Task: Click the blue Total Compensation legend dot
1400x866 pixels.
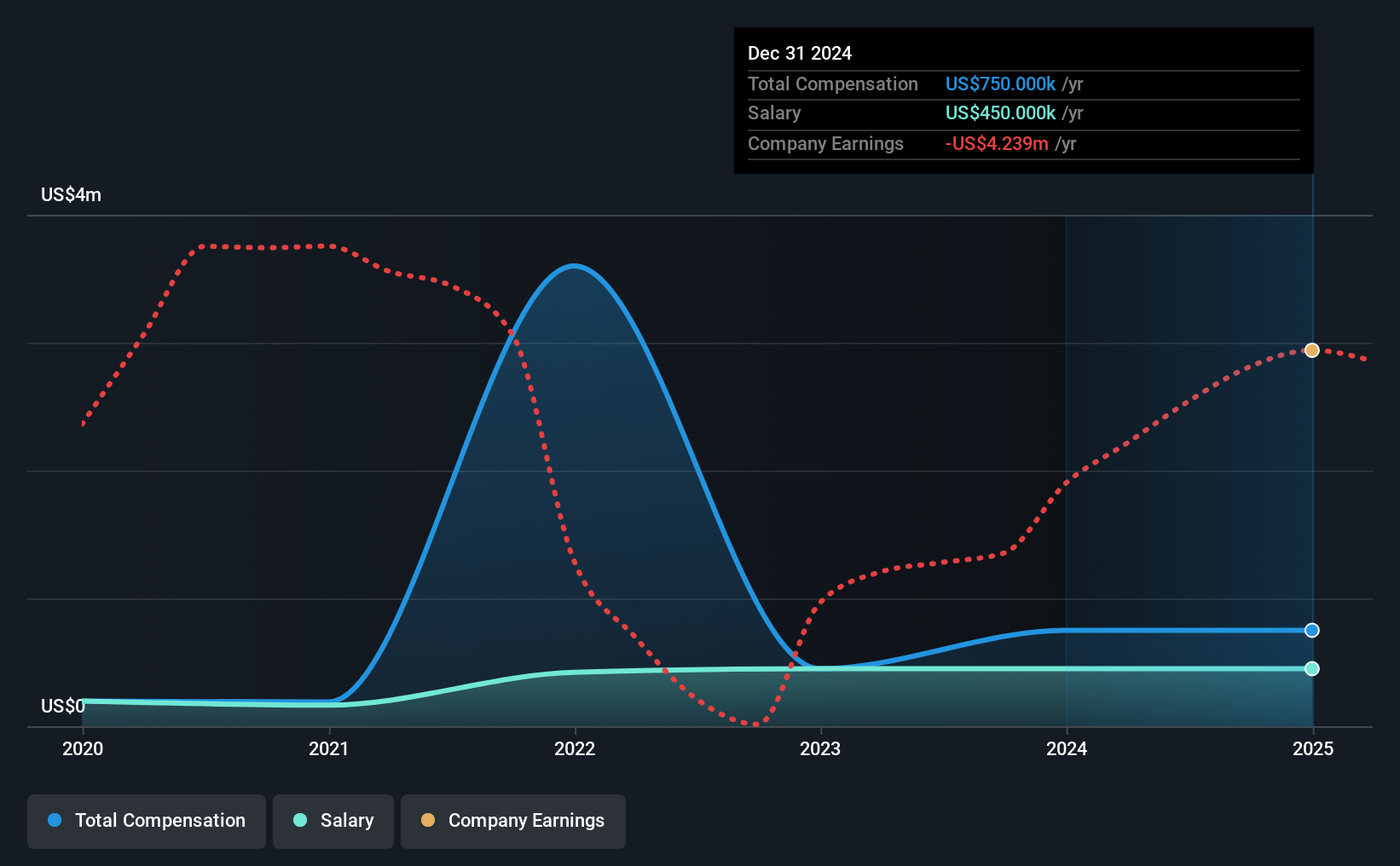Action: 55,820
